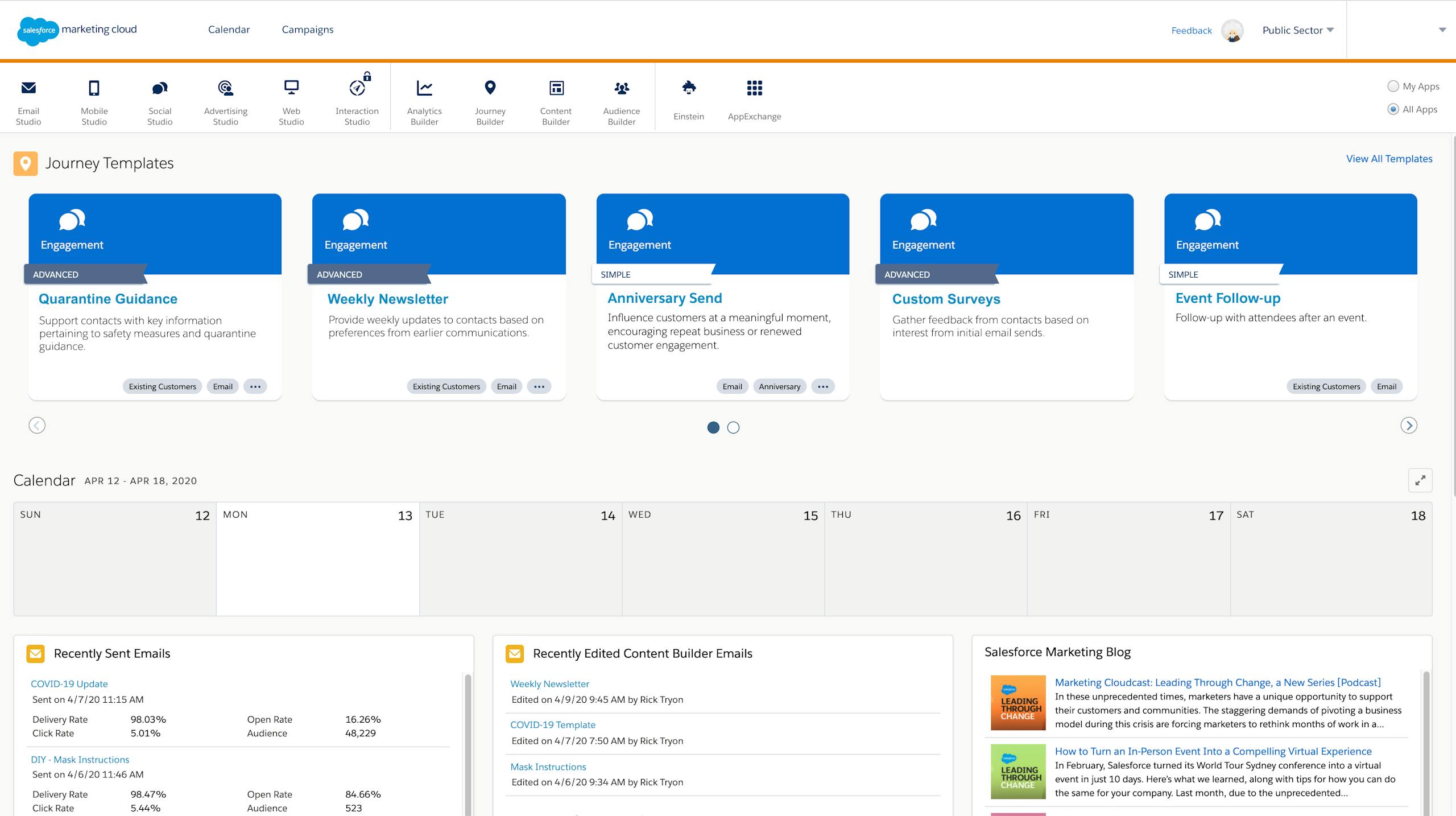Click the Feedback link
Image resolution: width=1456 pixels, height=816 pixels.
coord(1192,31)
